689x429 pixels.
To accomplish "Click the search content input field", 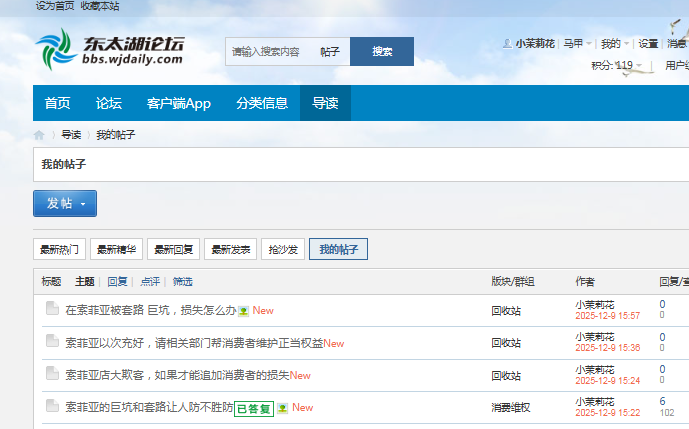I will 270,51.
